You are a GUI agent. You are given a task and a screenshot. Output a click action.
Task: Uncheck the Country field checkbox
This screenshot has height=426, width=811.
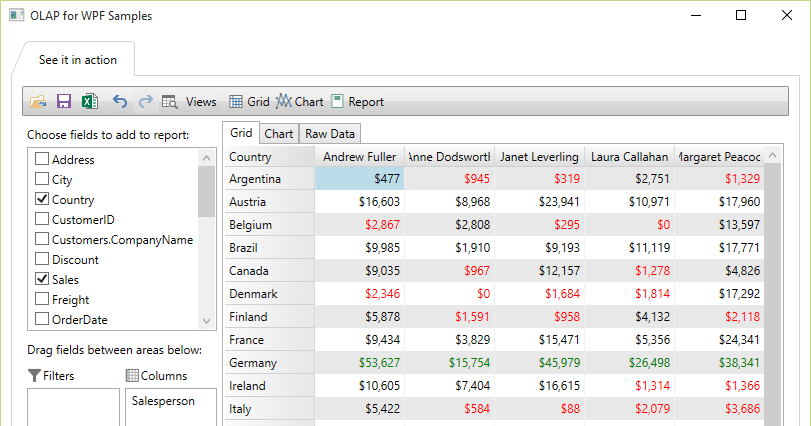42,199
